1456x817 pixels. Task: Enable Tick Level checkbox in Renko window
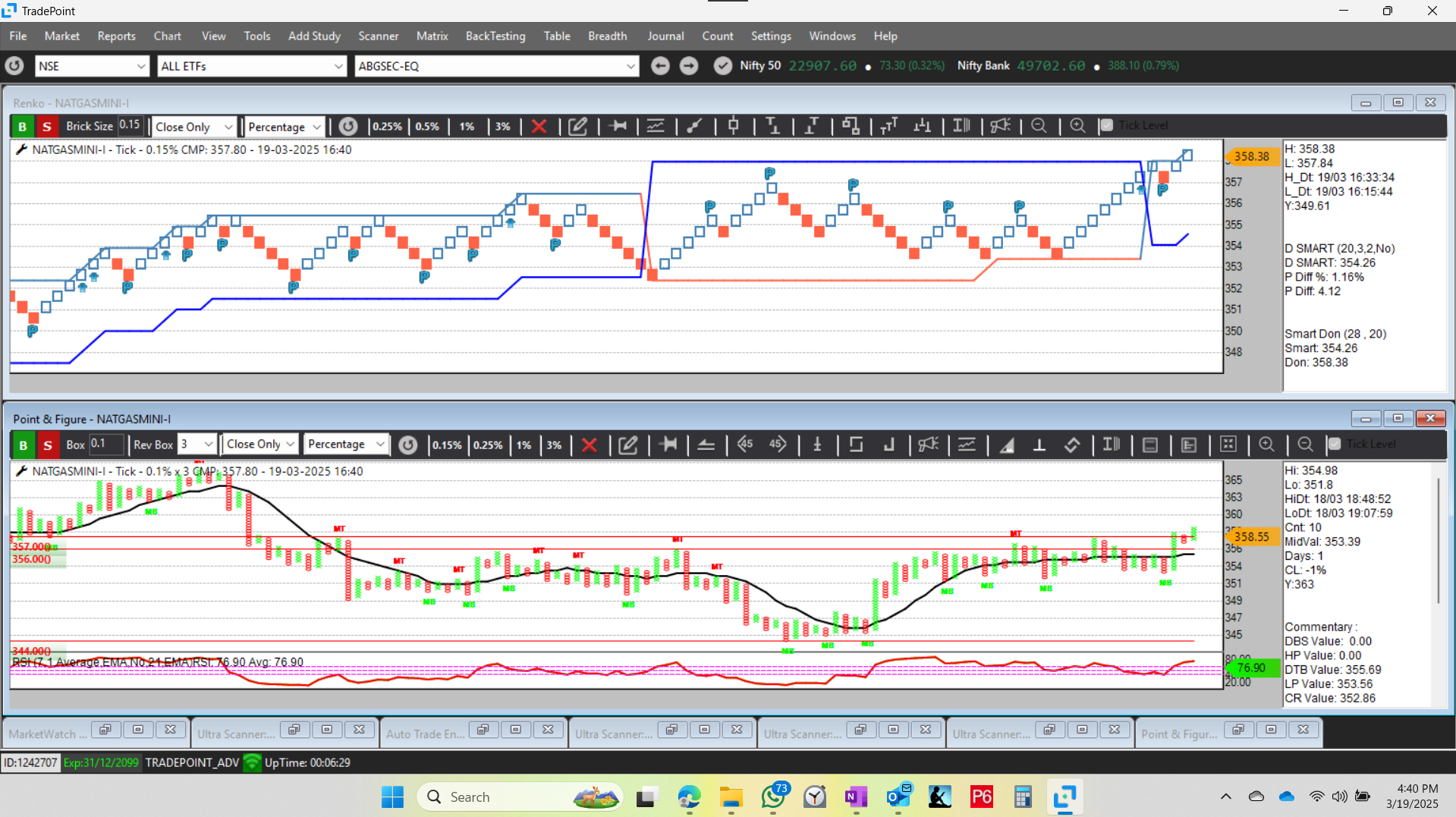click(1106, 126)
